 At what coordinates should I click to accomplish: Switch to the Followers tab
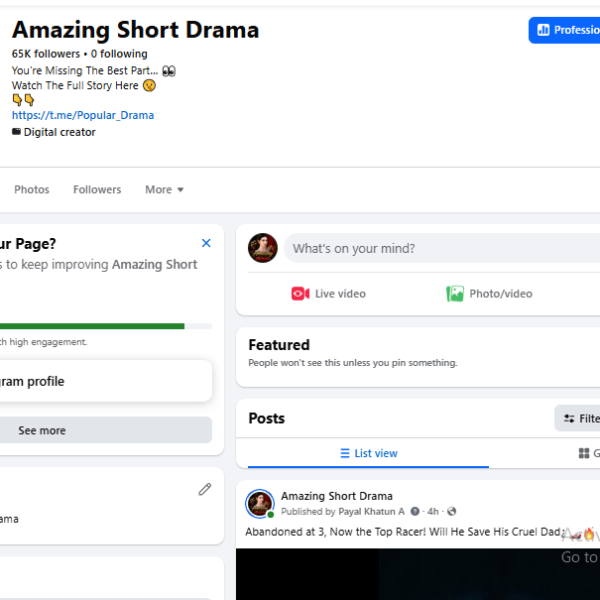click(97, 189)
